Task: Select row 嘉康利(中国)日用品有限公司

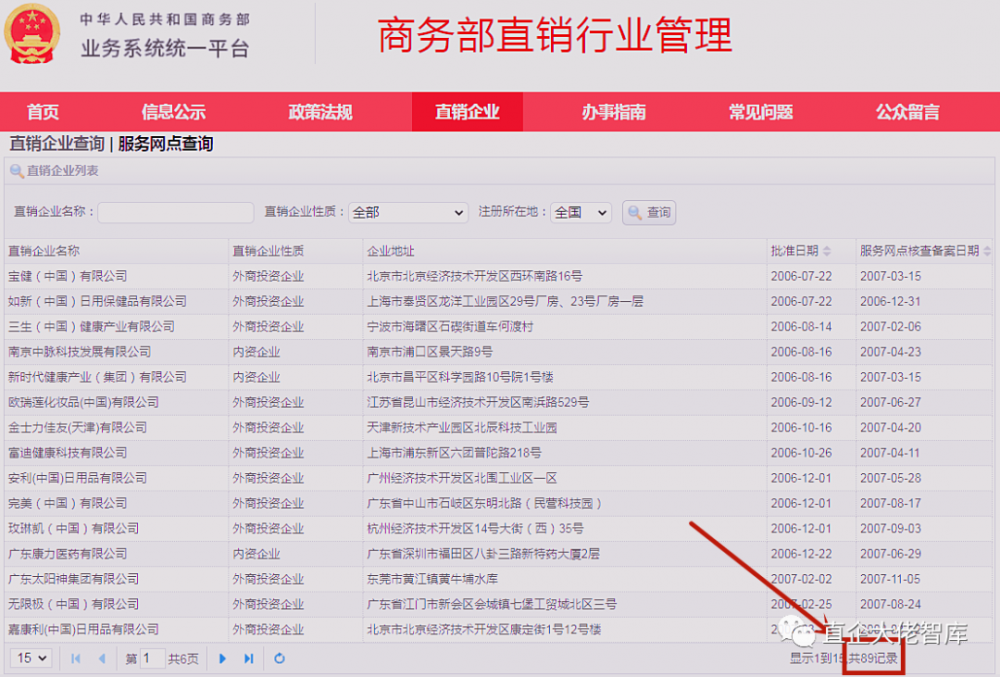Action: pos(499,630)
